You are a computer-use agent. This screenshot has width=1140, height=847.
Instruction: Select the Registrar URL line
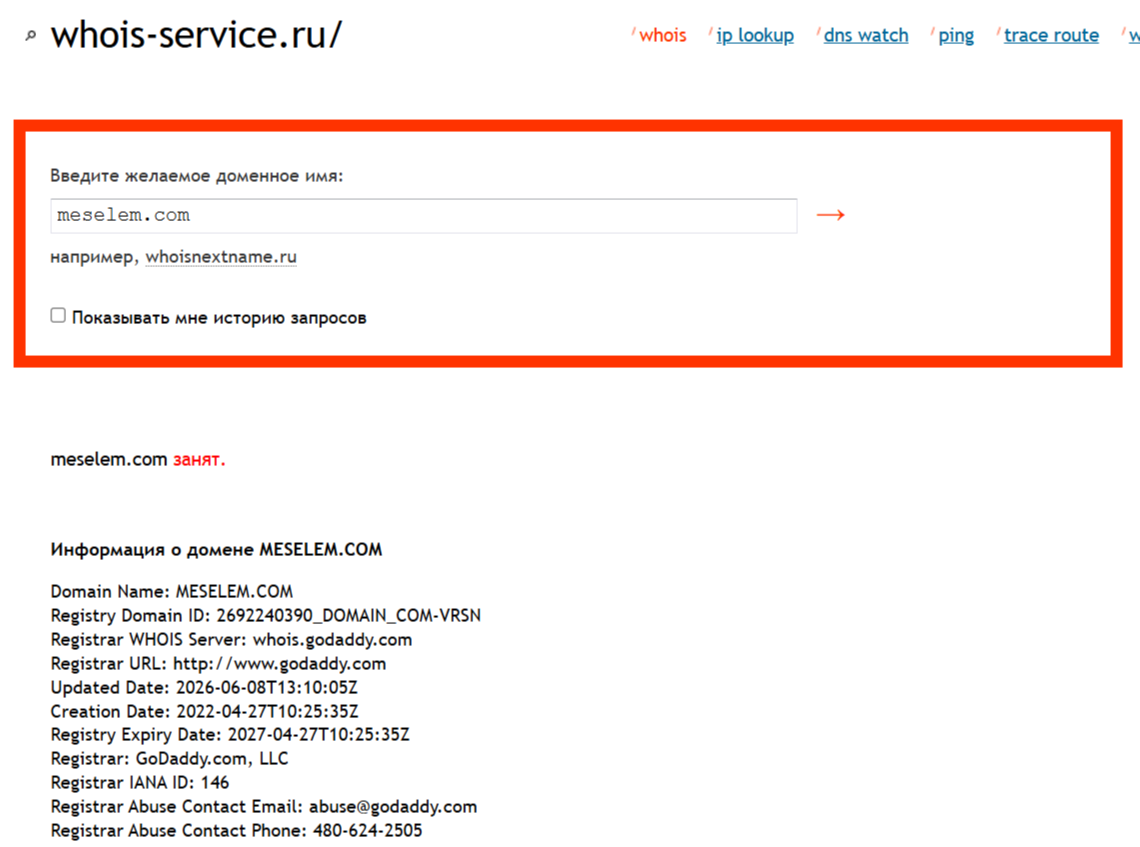218,664
